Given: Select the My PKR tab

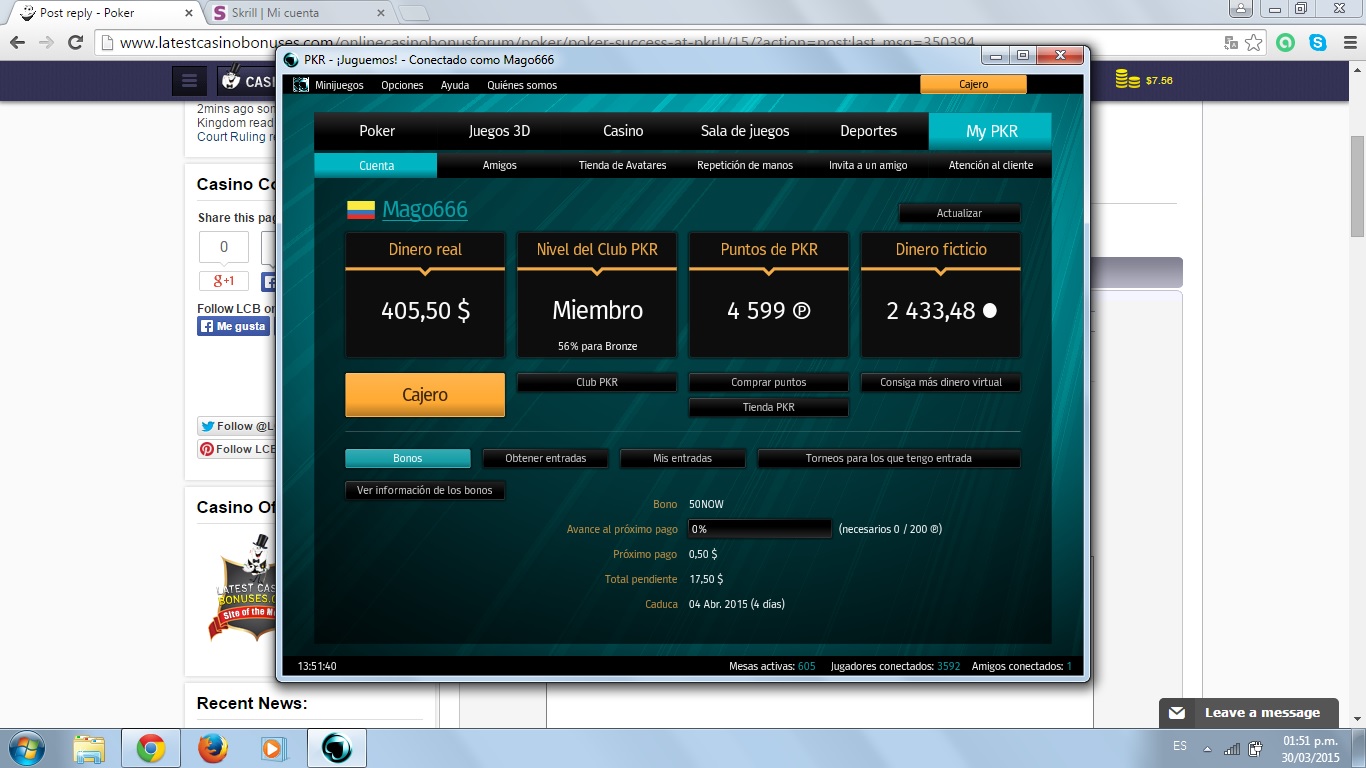Looking at the screenshot, I should [991, 131].
